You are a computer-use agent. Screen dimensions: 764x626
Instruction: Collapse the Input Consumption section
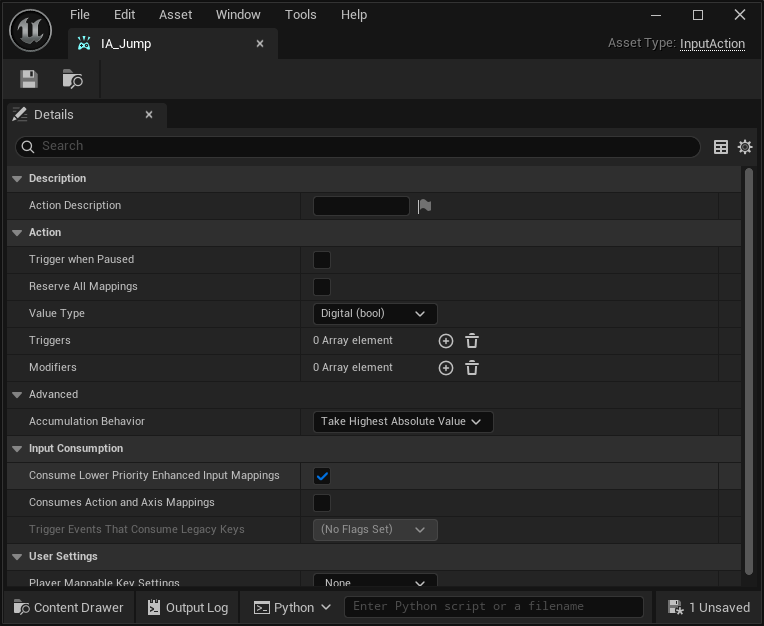pos(17,449)
